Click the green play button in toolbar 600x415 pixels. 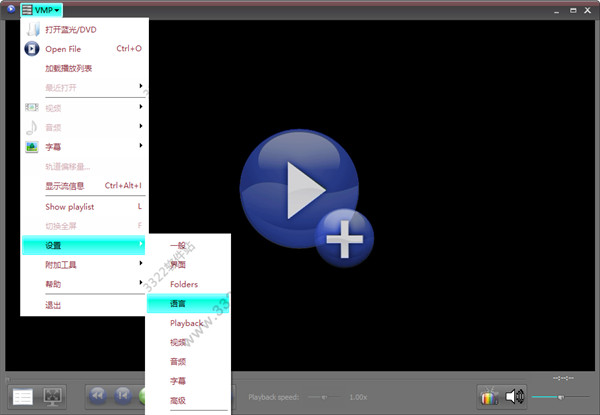tap(142, 395)
